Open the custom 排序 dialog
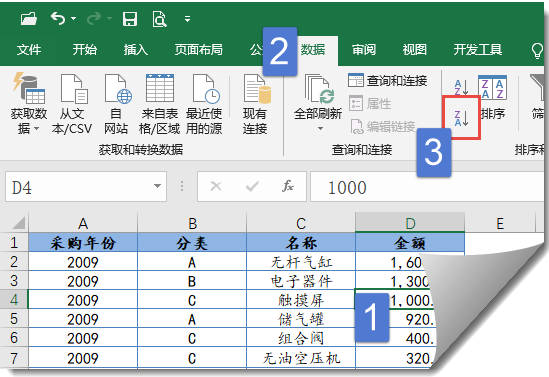This screenshot has width=549, height=377. click(x=492, y=97)
